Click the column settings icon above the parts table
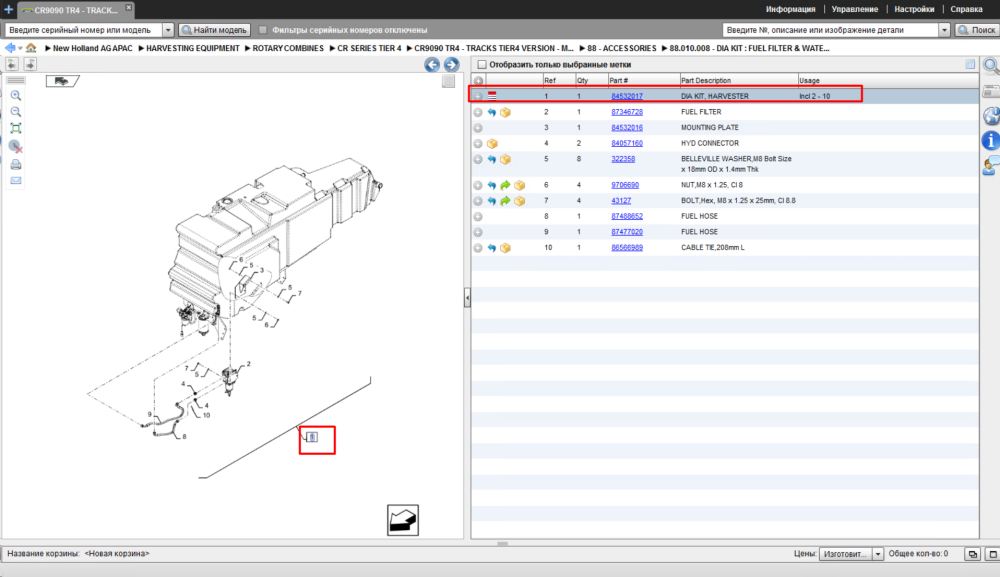 (970, 64)
